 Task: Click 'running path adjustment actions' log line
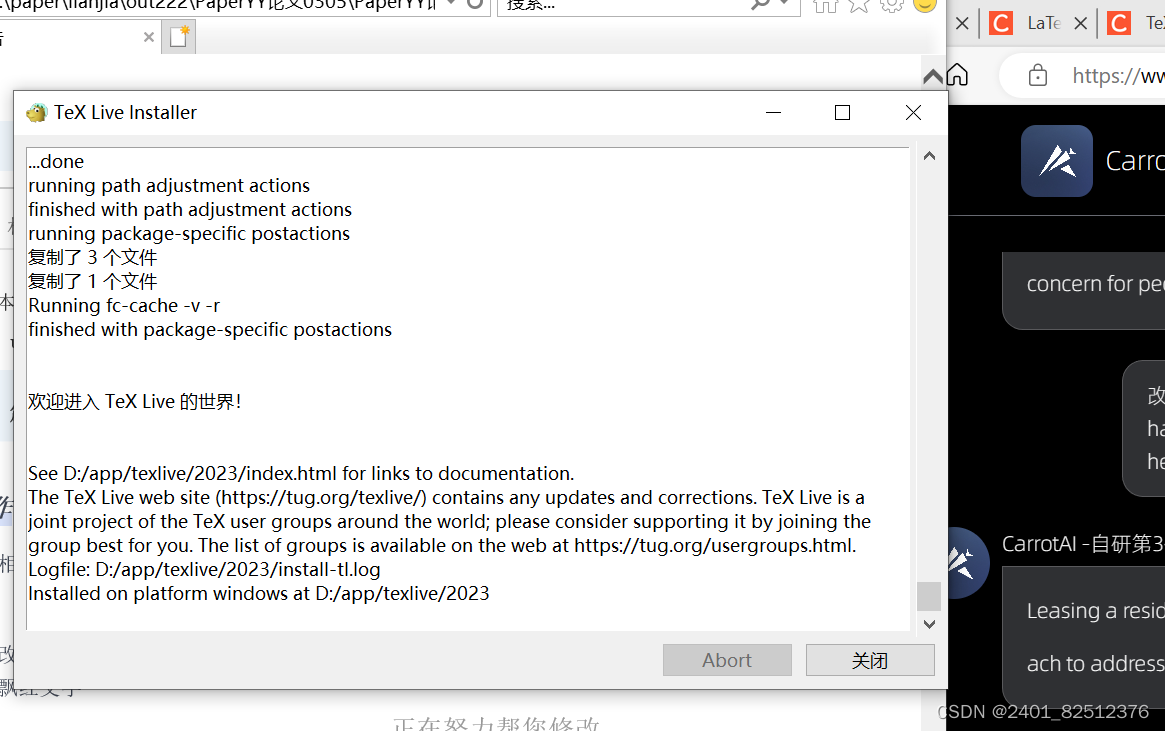coord(169,186)
